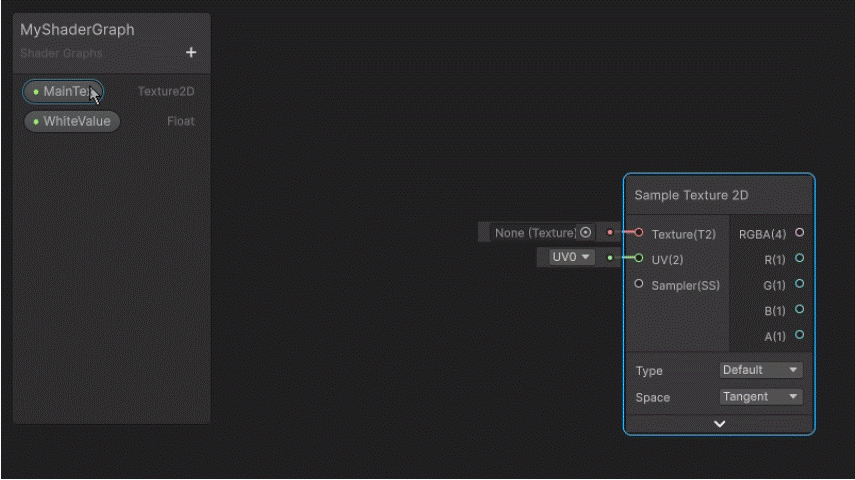Click the Texture(T2) input port

click(x=639, y=233)
